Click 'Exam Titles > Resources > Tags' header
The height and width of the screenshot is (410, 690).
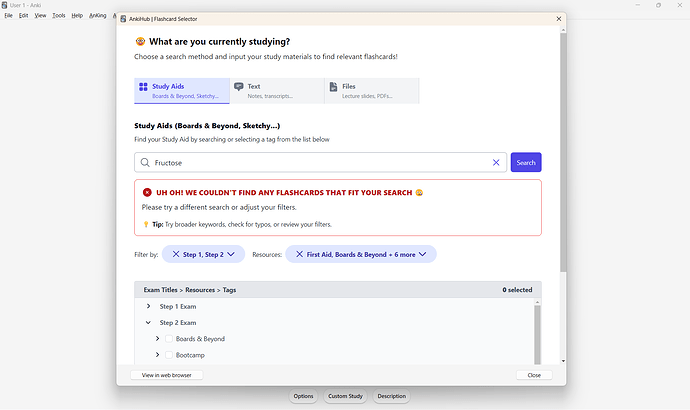(x=190, y=290)
